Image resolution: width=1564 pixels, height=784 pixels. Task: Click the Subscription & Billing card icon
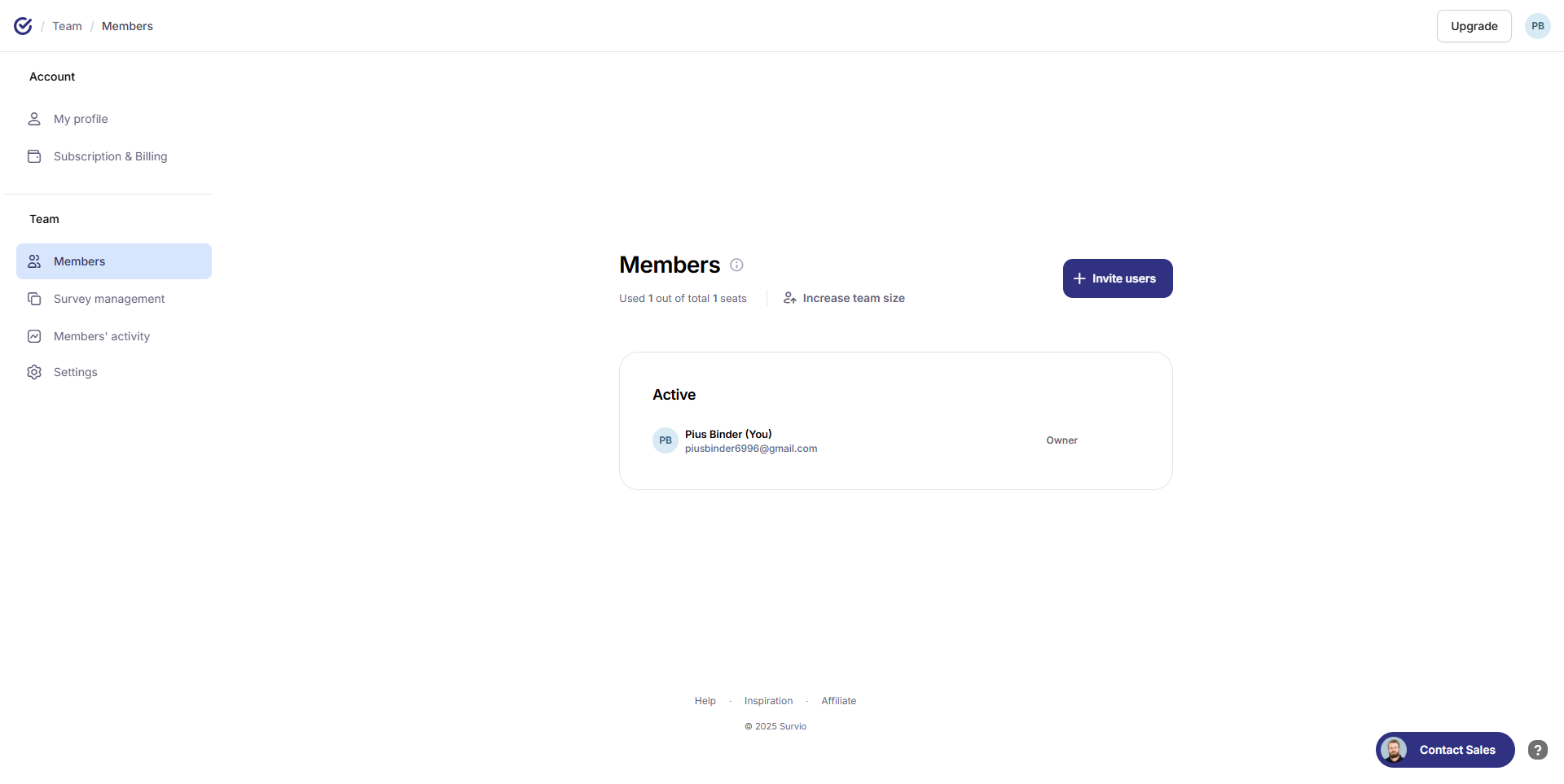coord(34,156)
